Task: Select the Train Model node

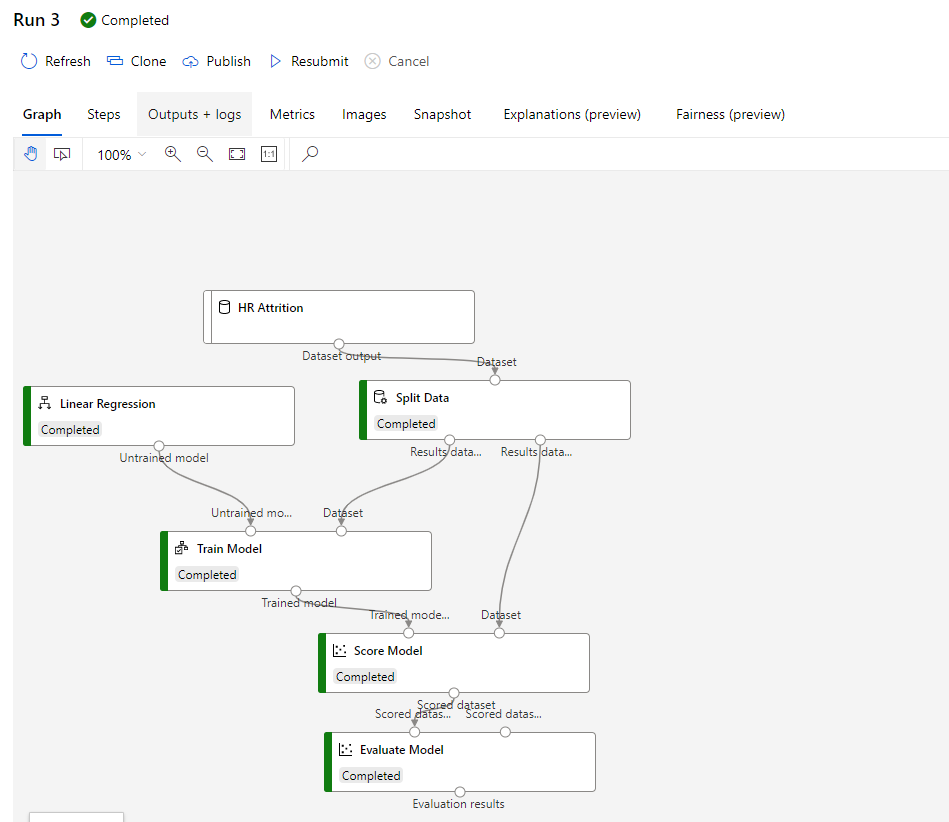Action: 296,560
